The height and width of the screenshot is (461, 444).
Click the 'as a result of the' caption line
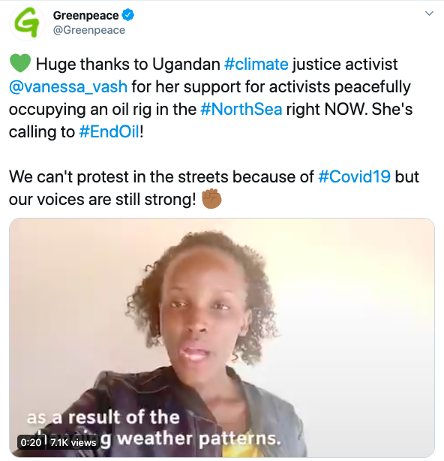[x=103, y=417]
